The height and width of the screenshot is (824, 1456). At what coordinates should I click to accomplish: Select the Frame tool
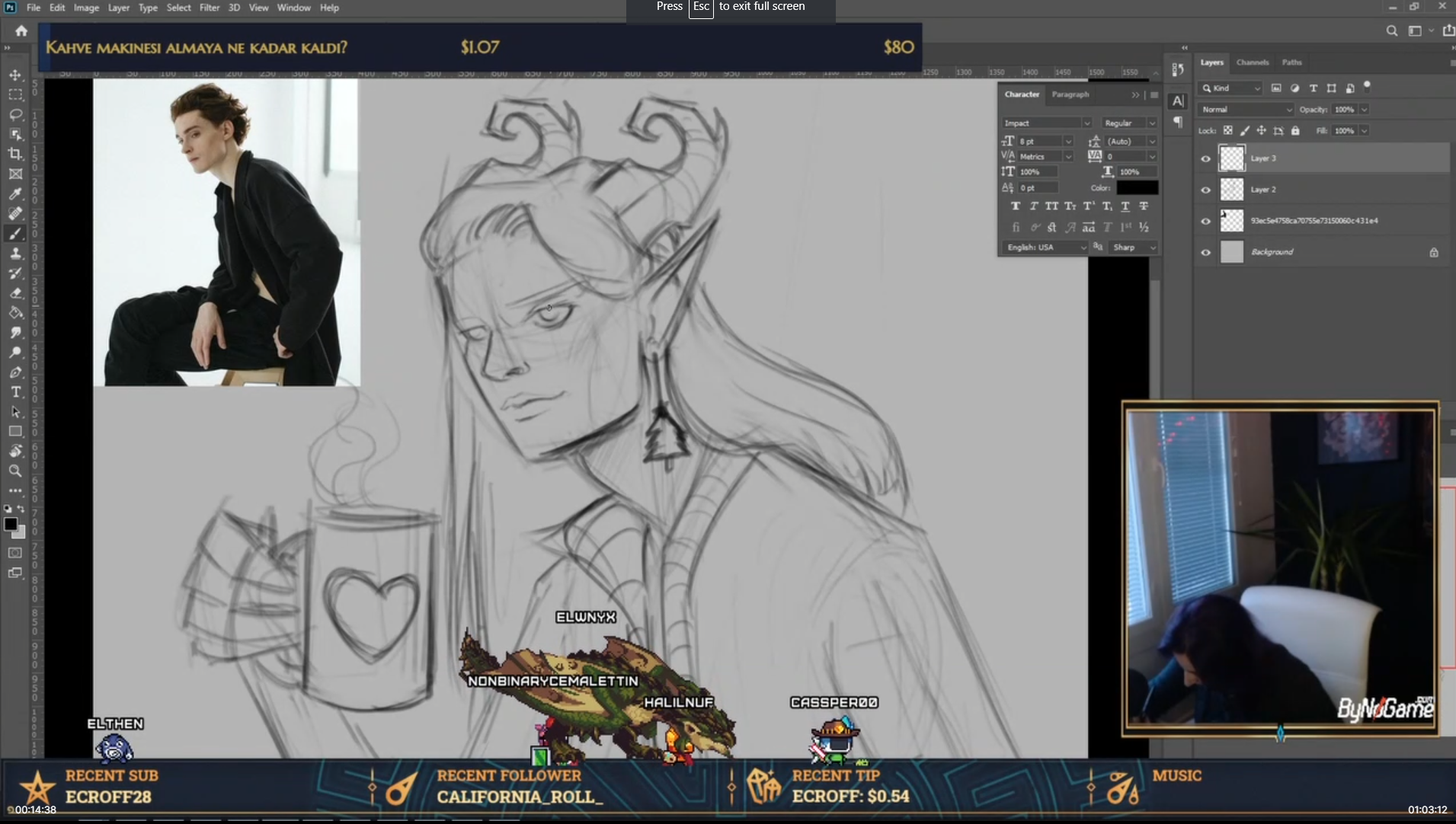(x=15, y=174)
